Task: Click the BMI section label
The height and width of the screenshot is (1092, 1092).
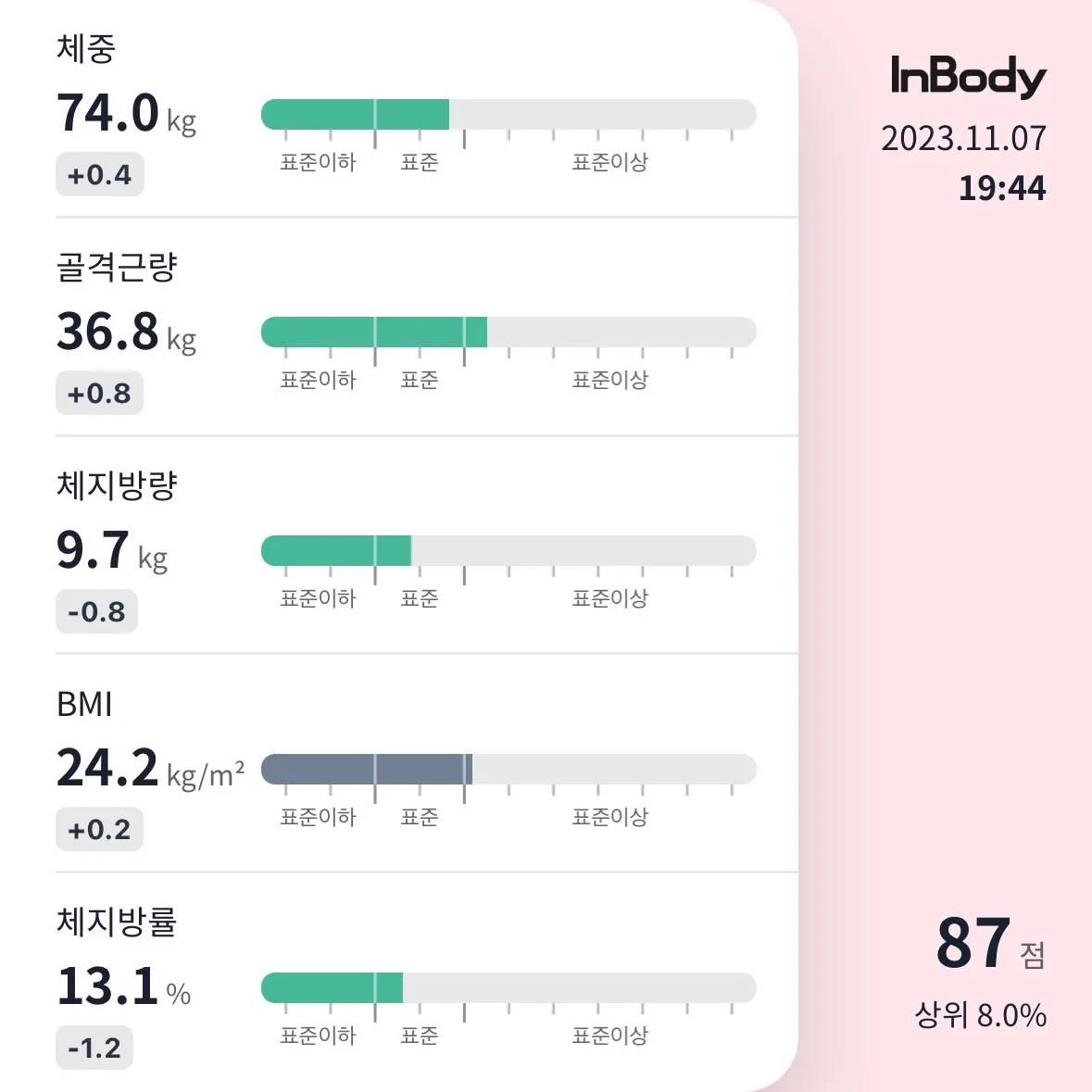Action: click(83, 705)
